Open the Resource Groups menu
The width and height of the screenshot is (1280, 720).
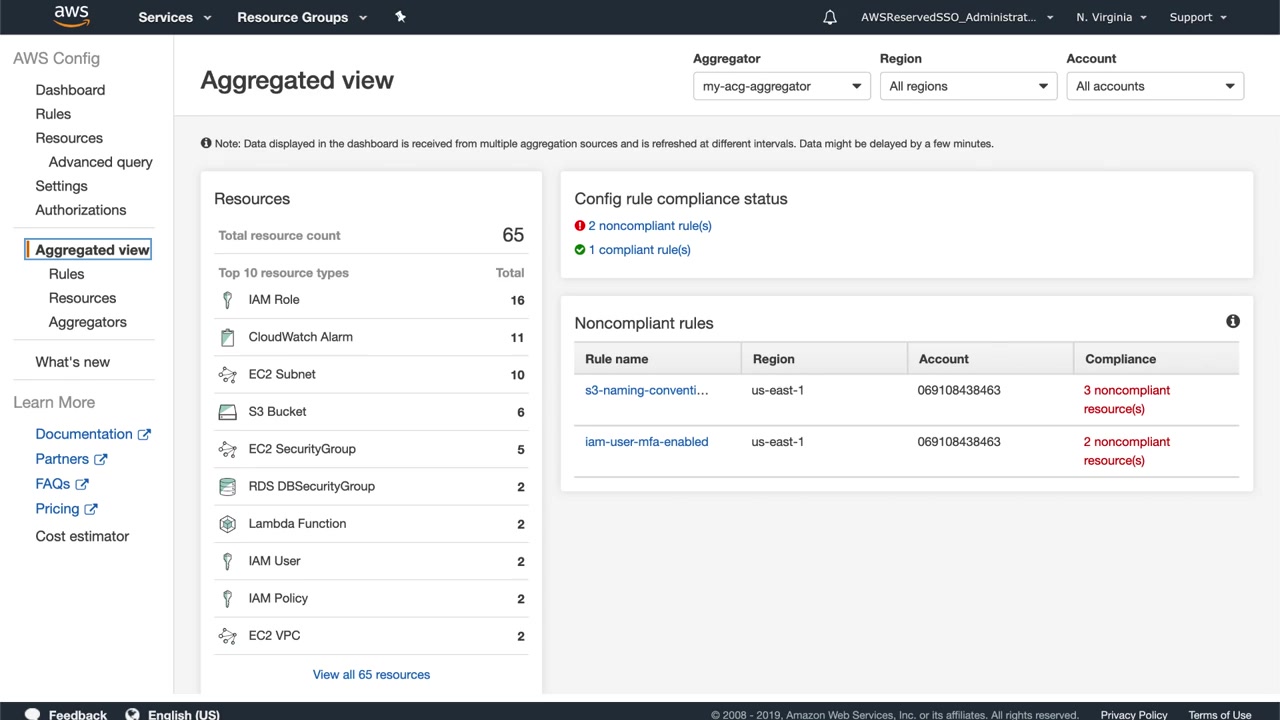pyautogui.click(x=302, y=17)
